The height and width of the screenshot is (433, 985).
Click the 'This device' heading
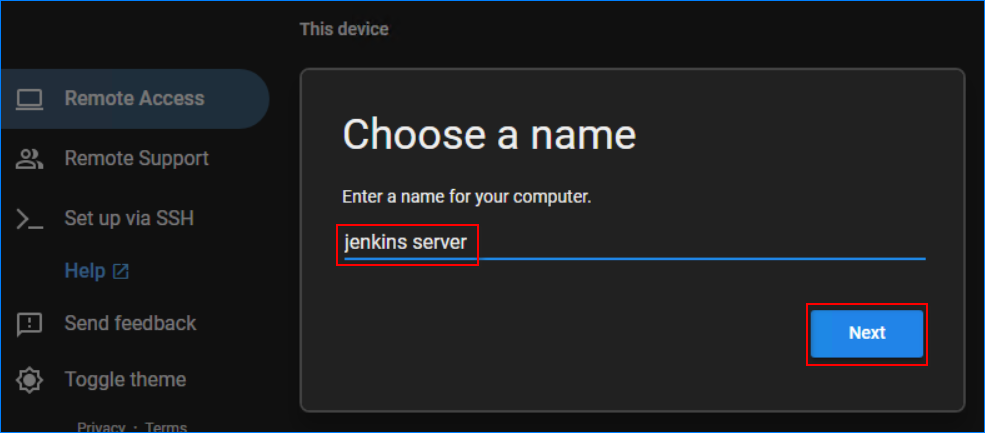coord(344,29)
